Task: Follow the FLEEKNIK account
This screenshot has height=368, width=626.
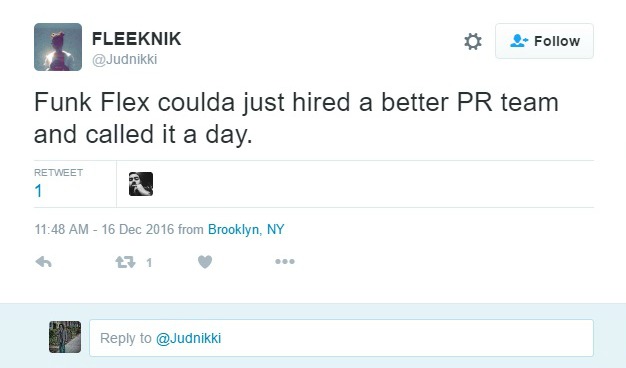Action: point(544,41)
